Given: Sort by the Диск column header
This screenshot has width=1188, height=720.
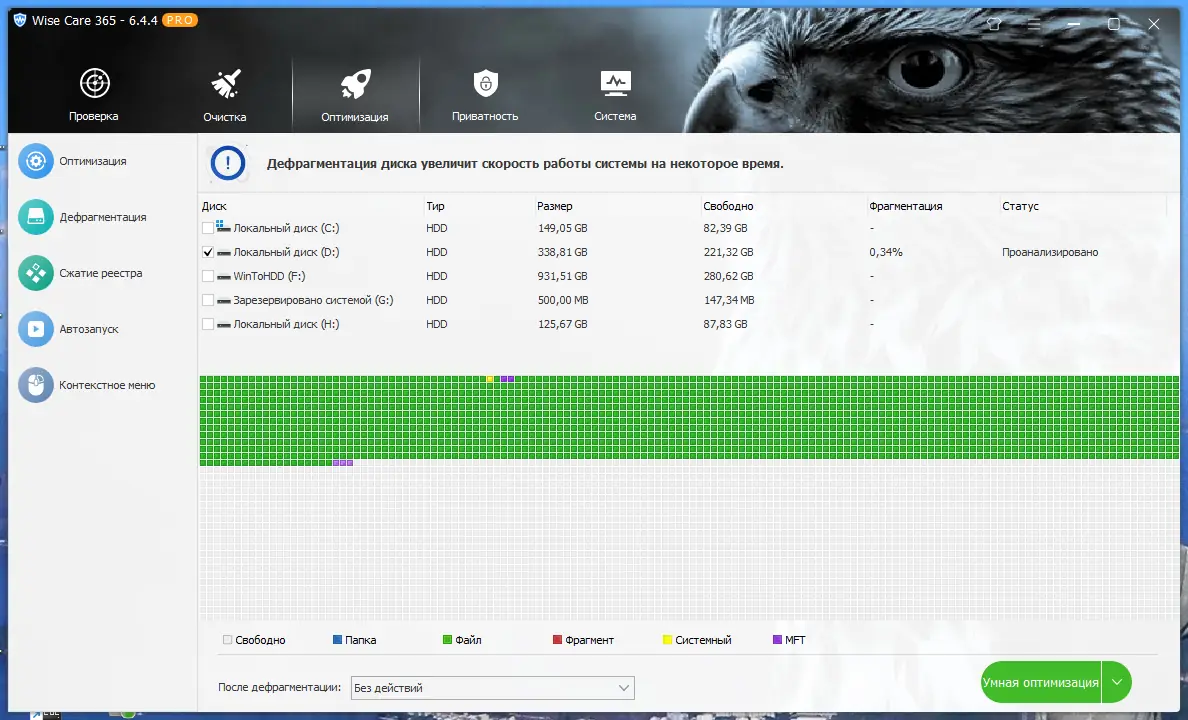Looking at the screenshot, I should pyautogui.click(x=214, y=206).
